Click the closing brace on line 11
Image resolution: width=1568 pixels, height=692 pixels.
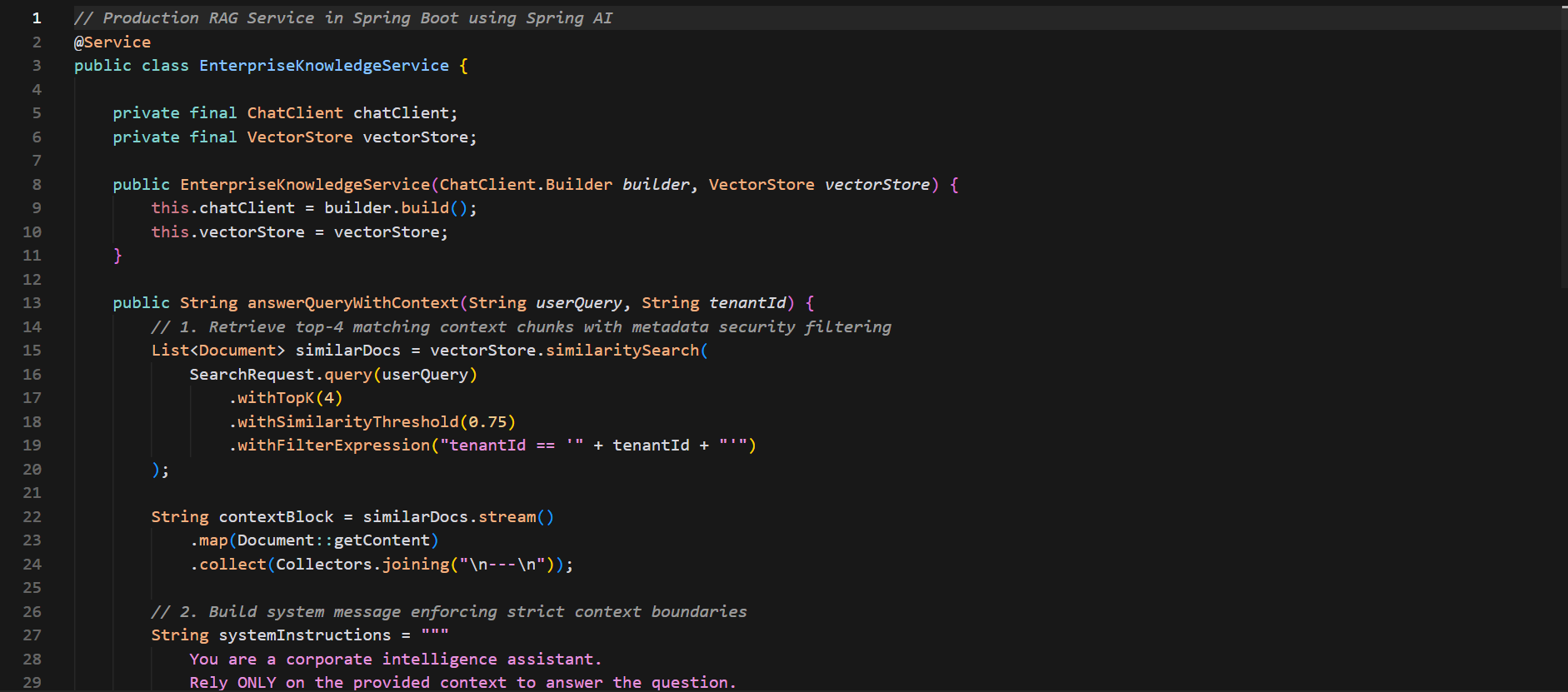pyautogui.click(x=117, y=256)
